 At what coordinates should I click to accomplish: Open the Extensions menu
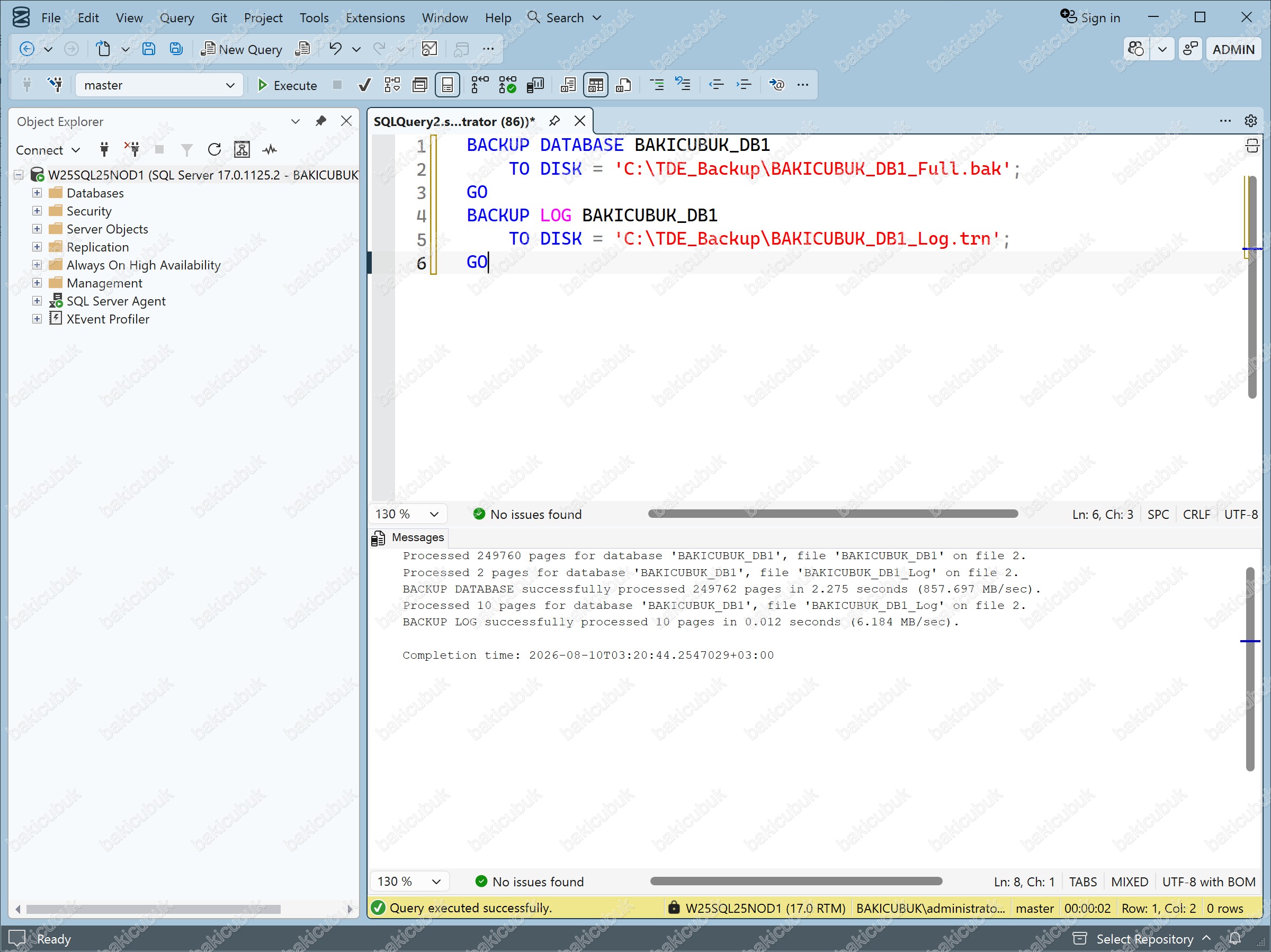(375, 18)
